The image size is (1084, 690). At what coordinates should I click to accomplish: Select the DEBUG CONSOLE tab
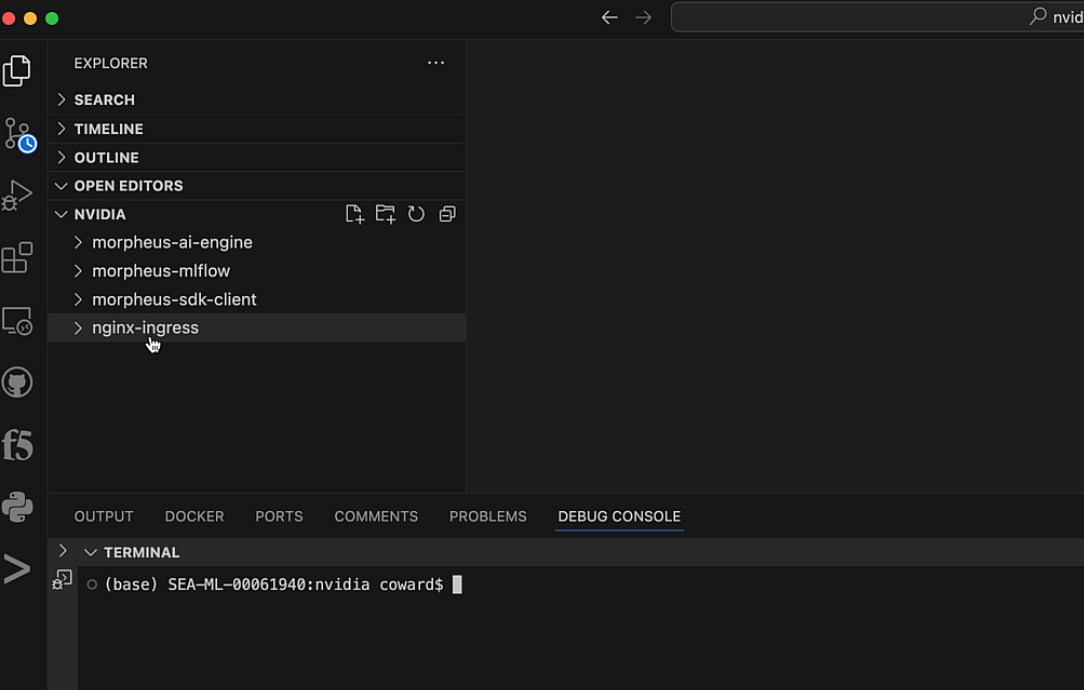(x=619, y=516)
